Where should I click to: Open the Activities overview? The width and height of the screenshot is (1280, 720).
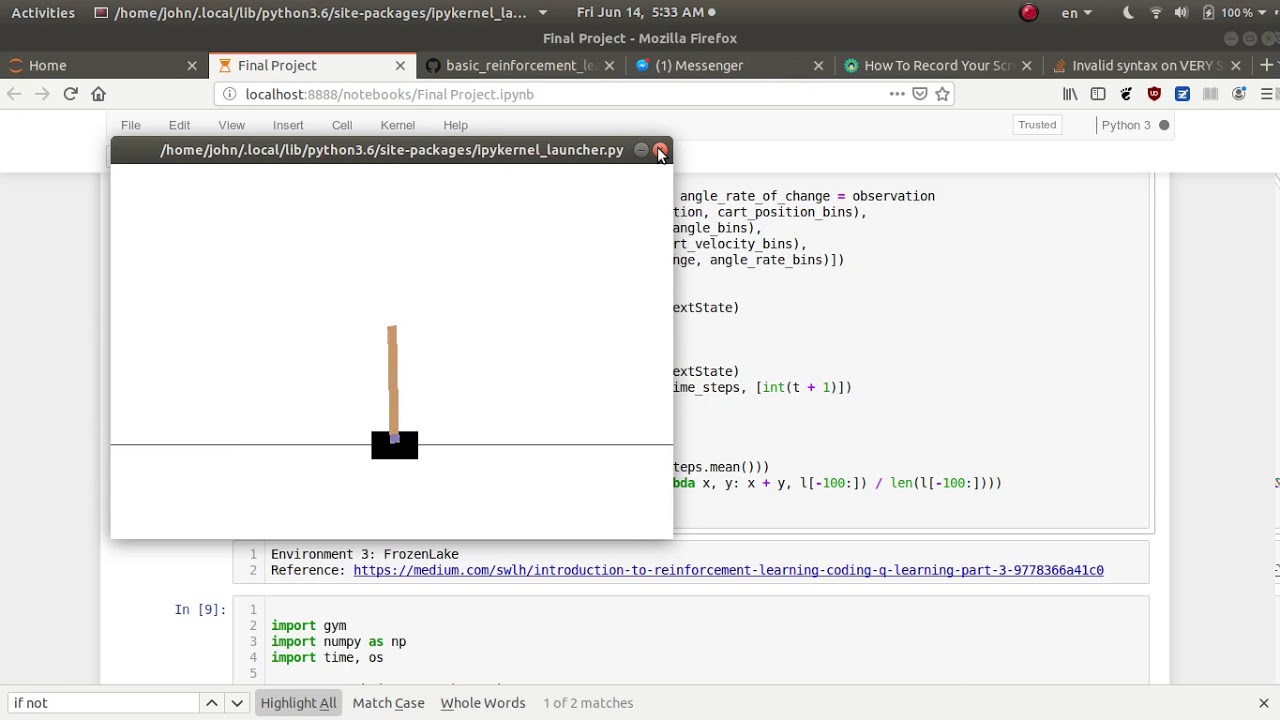43,12
